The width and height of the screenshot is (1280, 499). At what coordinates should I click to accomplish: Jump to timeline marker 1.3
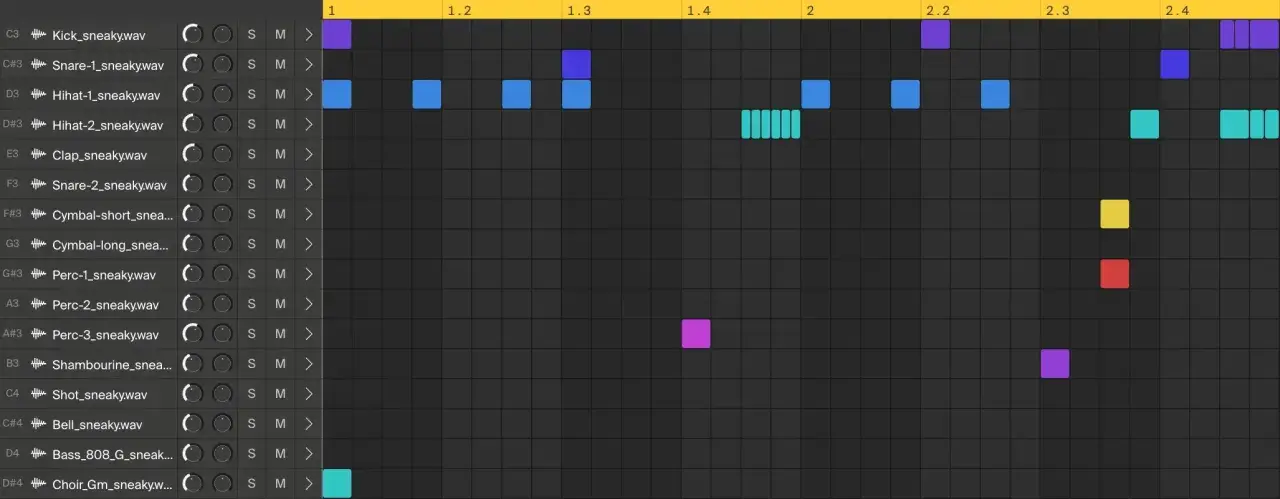(579, 10)
